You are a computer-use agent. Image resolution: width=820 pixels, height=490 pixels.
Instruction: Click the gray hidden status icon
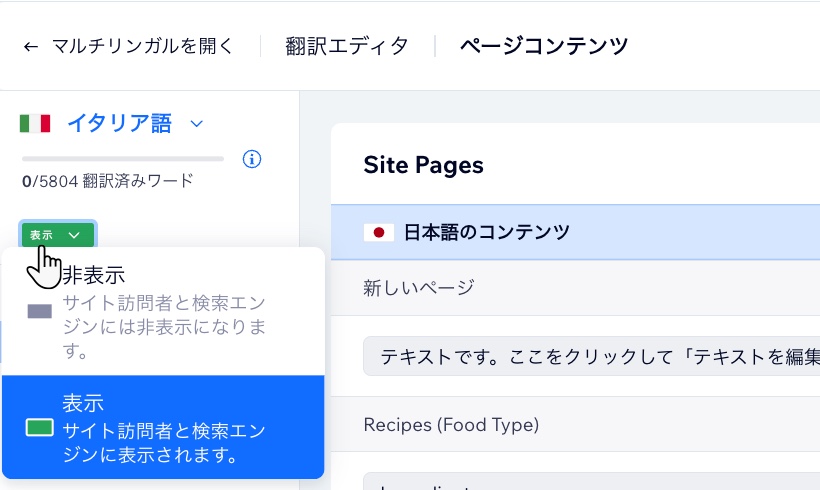(39, 311)
